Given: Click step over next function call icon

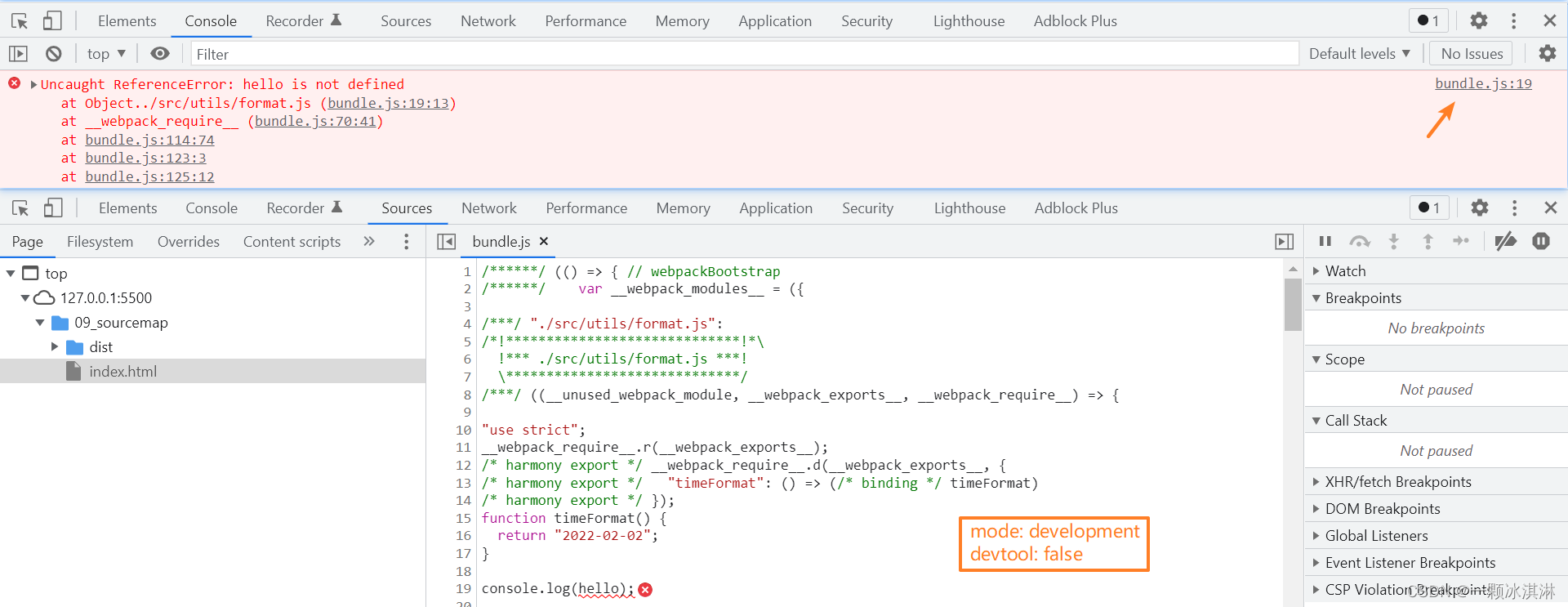Looking at the screenshot, I should (x=1360, y=241).
